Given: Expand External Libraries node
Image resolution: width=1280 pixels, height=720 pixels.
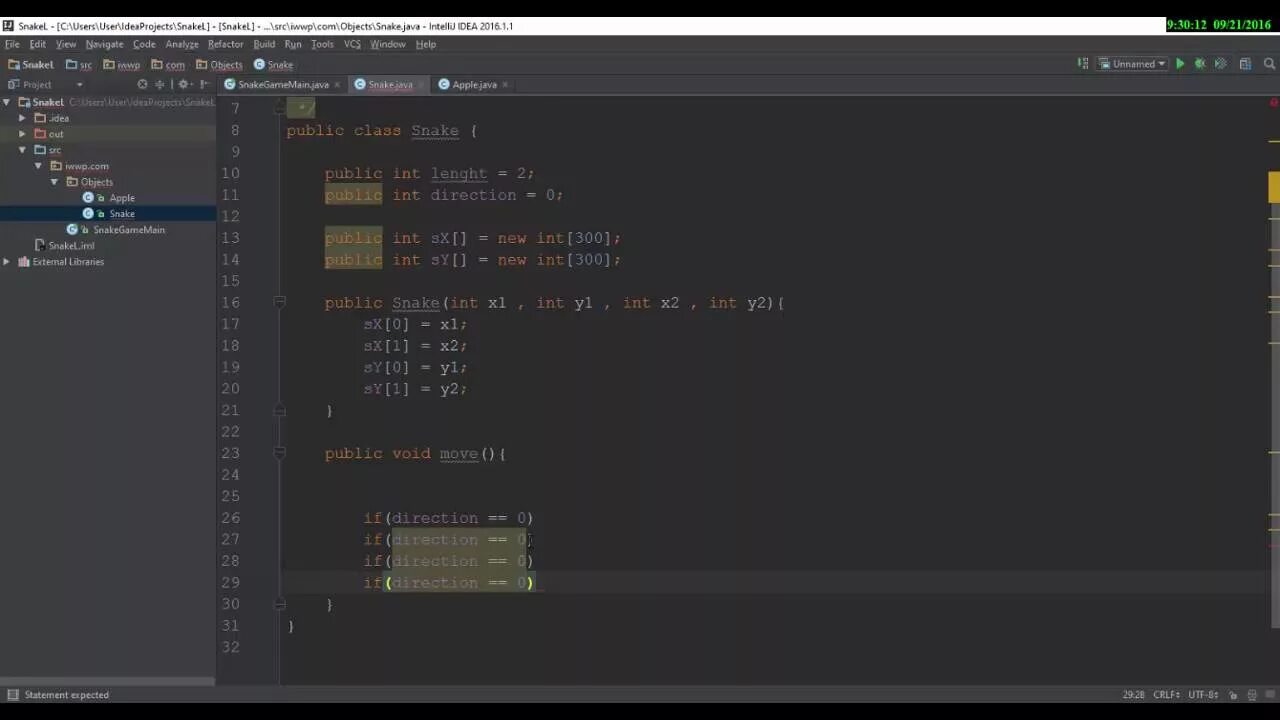Looking at the screenshot, I should (7, 262).
